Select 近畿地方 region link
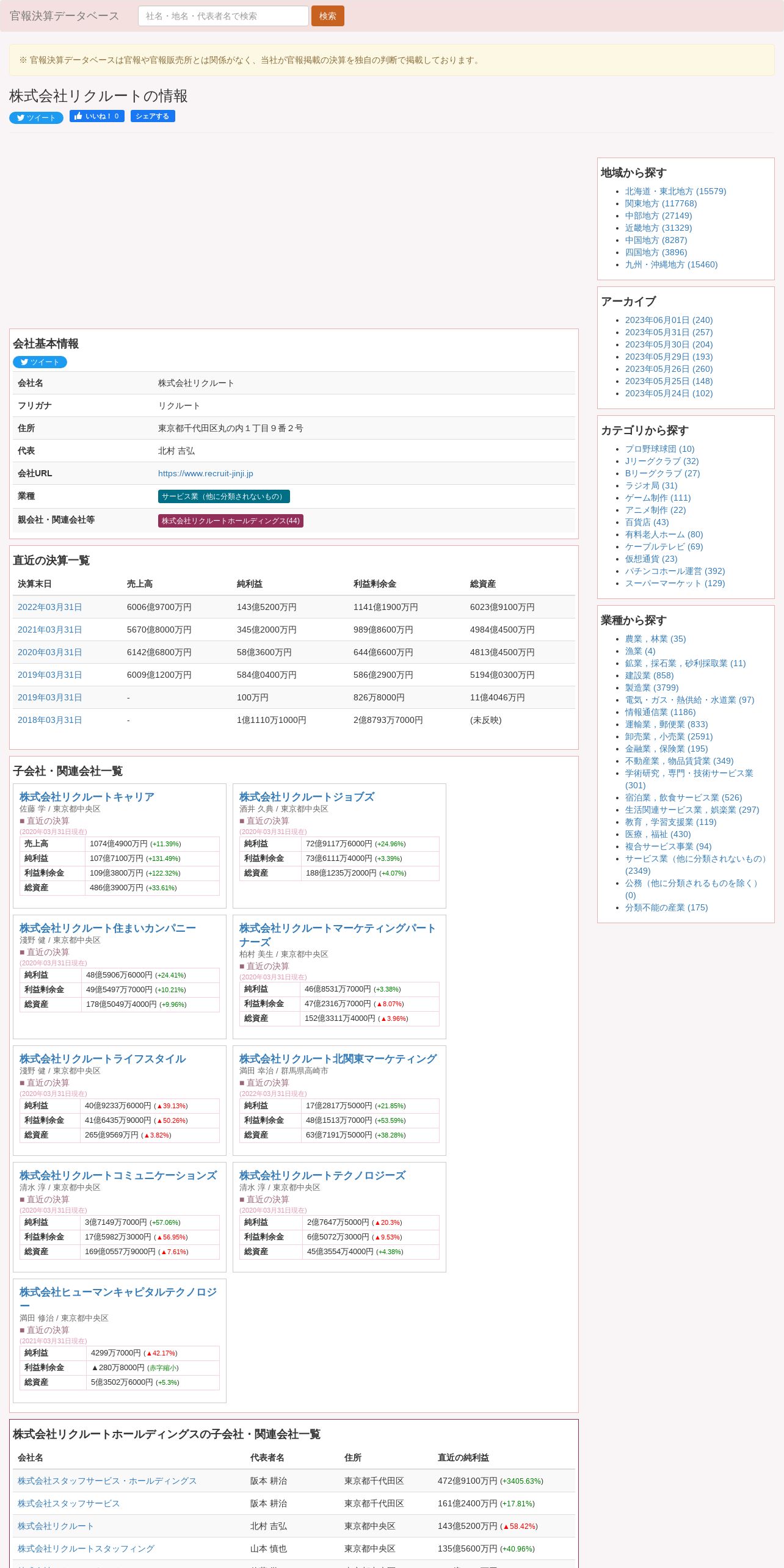 tap(658, 228)
